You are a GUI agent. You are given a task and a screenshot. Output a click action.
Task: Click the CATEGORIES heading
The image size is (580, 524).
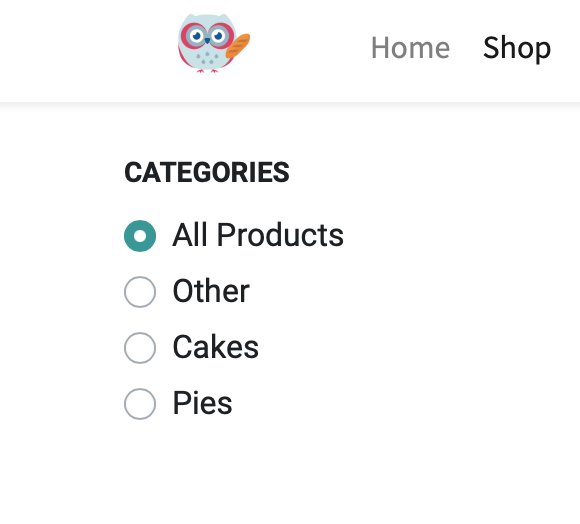coord(207,172)
